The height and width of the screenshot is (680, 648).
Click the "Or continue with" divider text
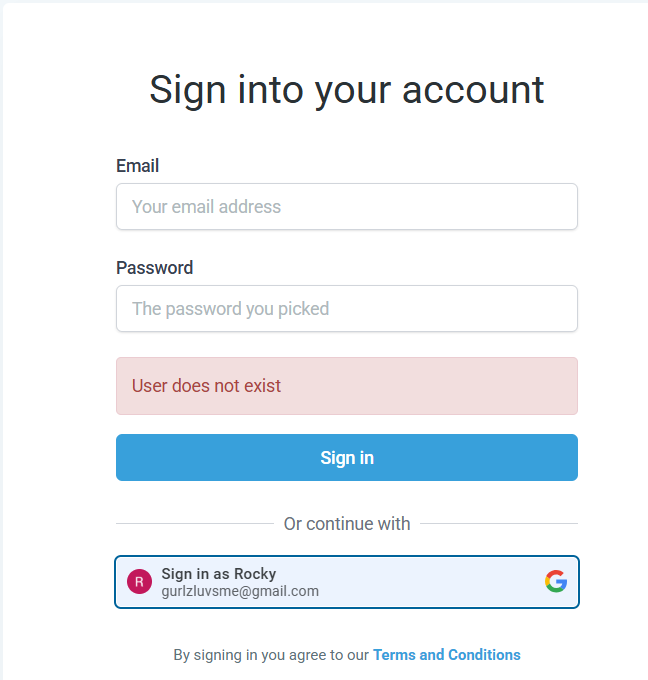pyautogui.click(x=347, y=523)
